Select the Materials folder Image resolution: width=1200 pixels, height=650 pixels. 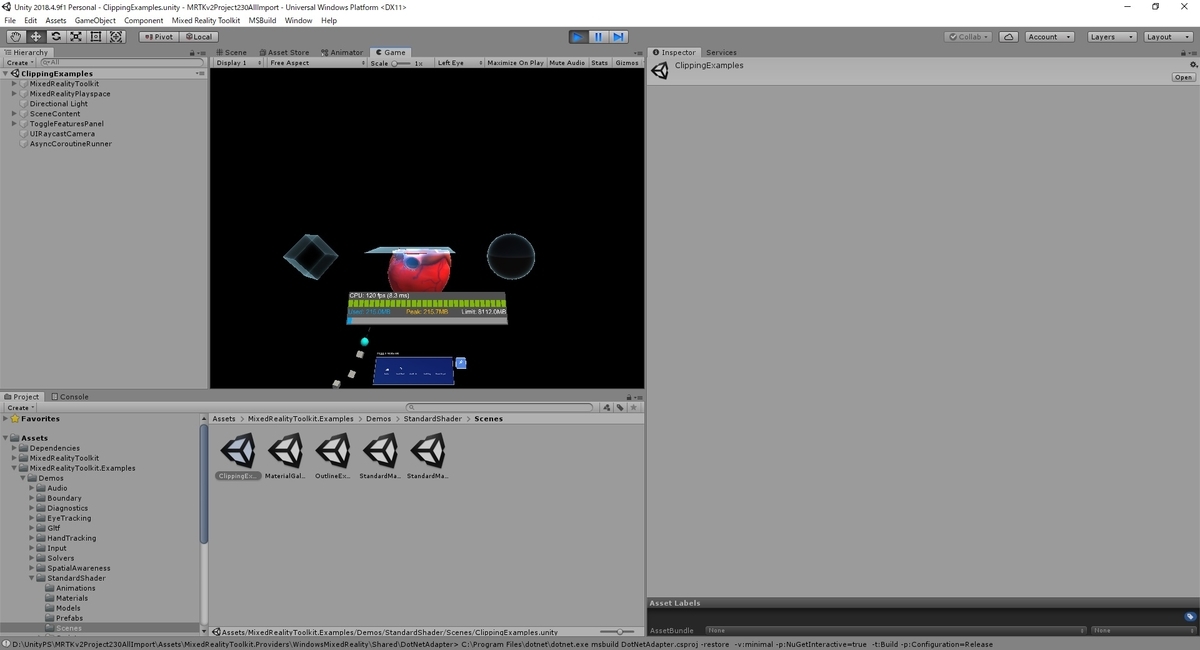tap(71, 598)
